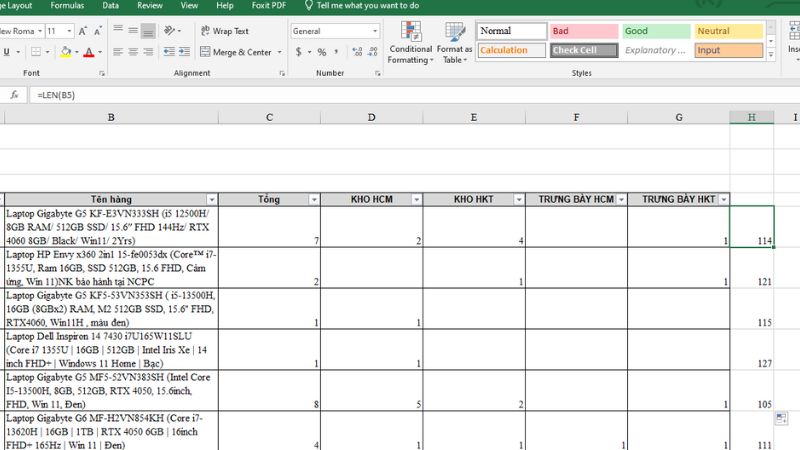Apply the Check Cell style
The height and width of the screenshot is (450, 800).
[584, 51]
